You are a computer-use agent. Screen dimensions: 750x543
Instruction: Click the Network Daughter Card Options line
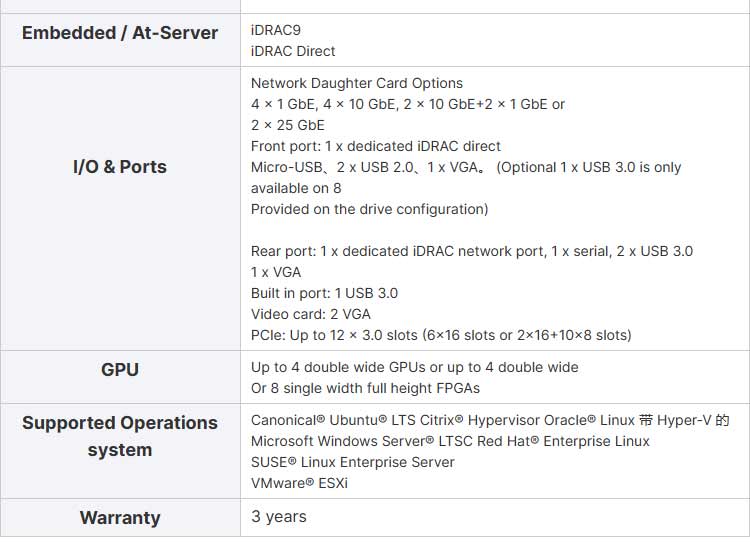pyautogui.click(x=357, y=83)
